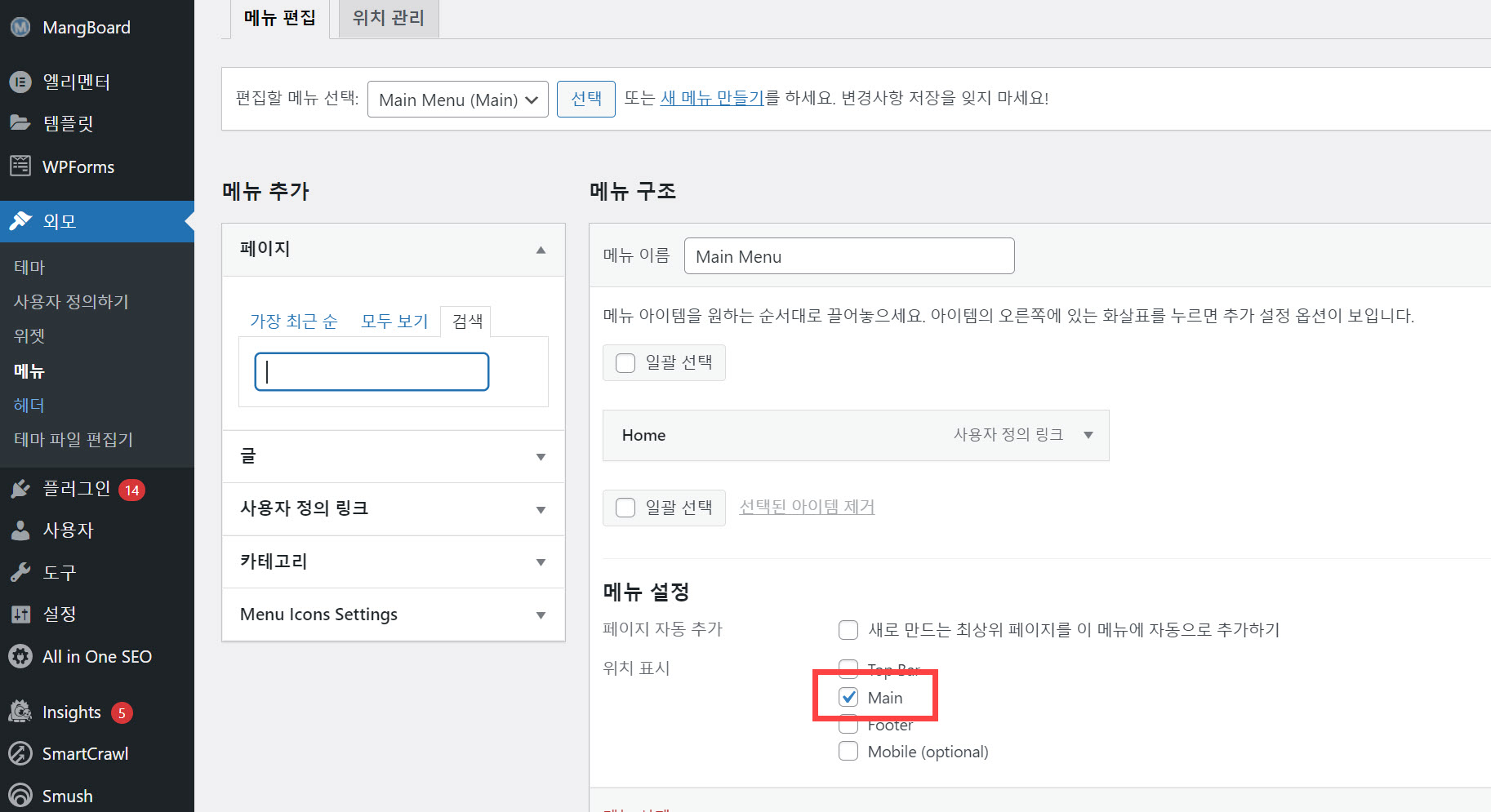Image resolution: width=1491 pixels, height=812 pixels.
Task: Expand settings for the Home menu item
Action: pyautogui.click(x=1088, y=435)
